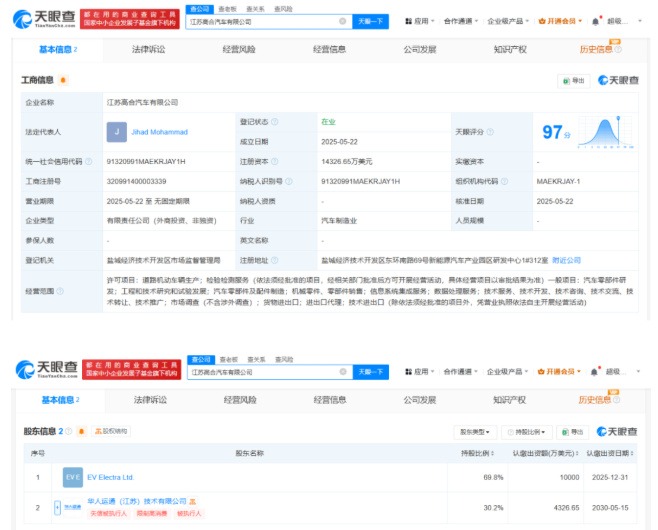Select the 查老板 search tab above 工商信息
This screenshot has width=658, height=530.
point(227,9)
